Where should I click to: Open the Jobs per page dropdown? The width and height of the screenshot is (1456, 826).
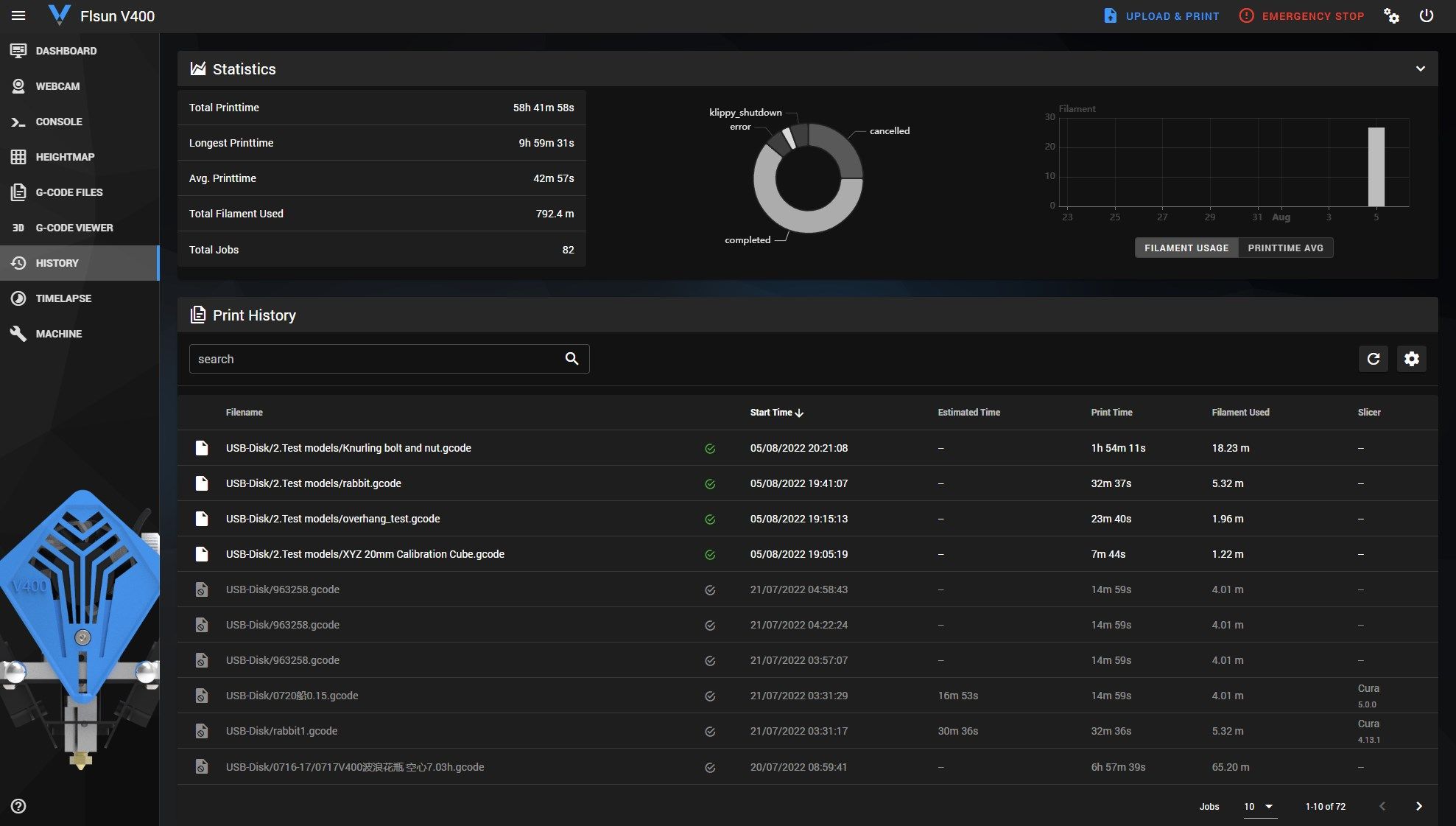point(1259,806)
